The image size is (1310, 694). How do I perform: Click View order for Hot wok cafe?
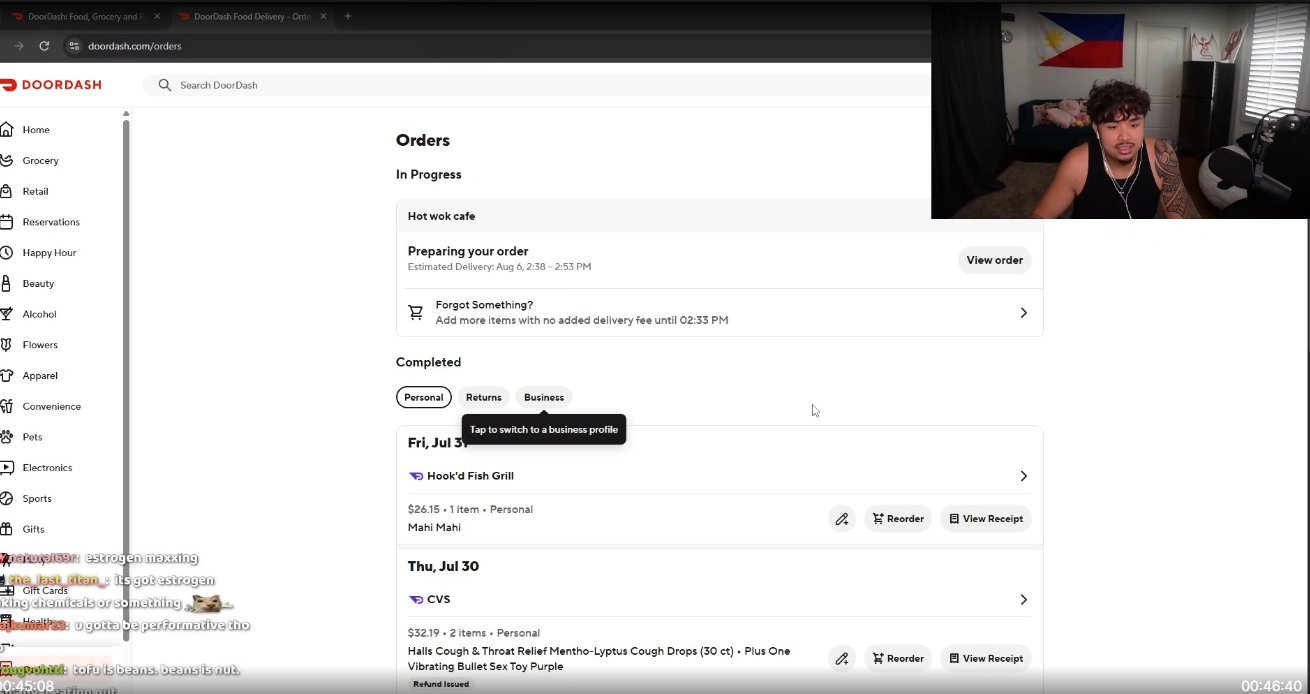(994, 260)
